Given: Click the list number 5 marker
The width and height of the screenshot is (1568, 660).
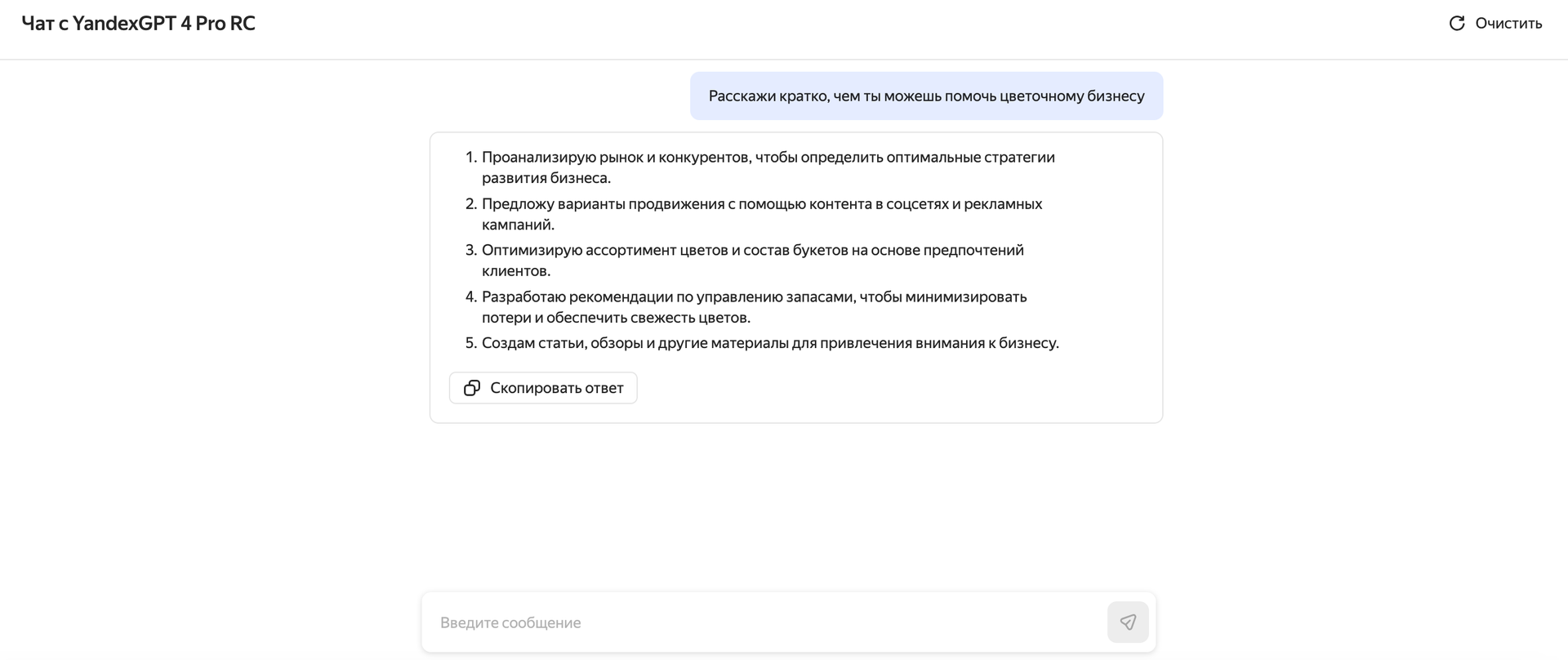Looking at the screenshot, I should pos(470,343).
